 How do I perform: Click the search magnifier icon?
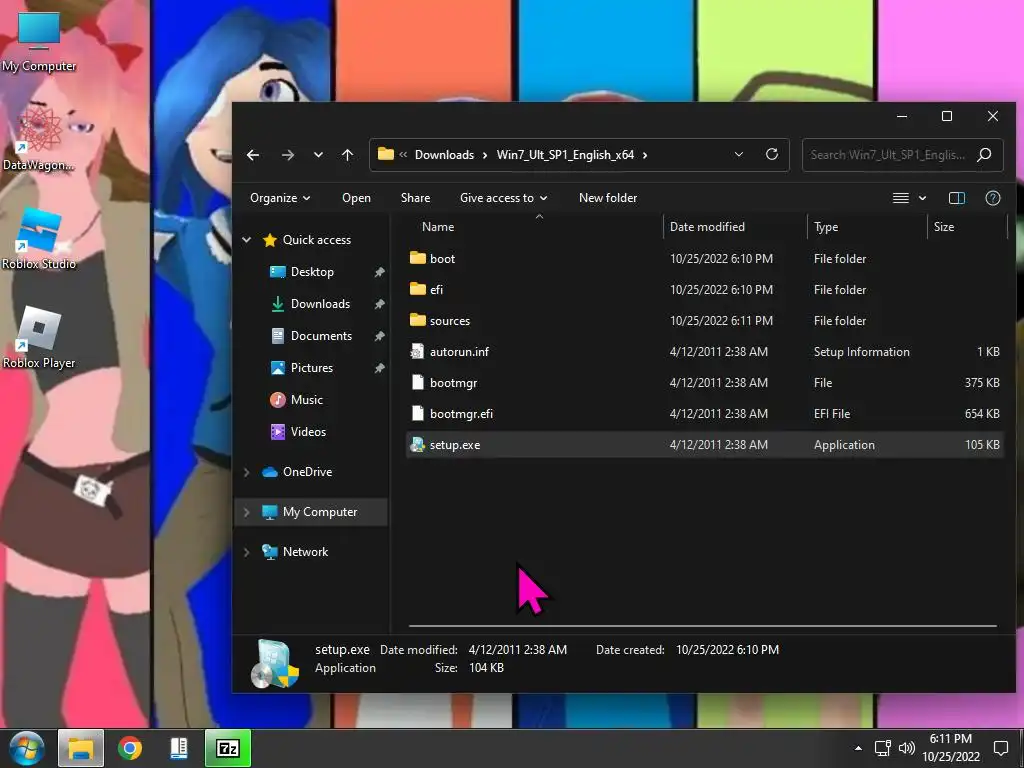(x=984, y=155)
